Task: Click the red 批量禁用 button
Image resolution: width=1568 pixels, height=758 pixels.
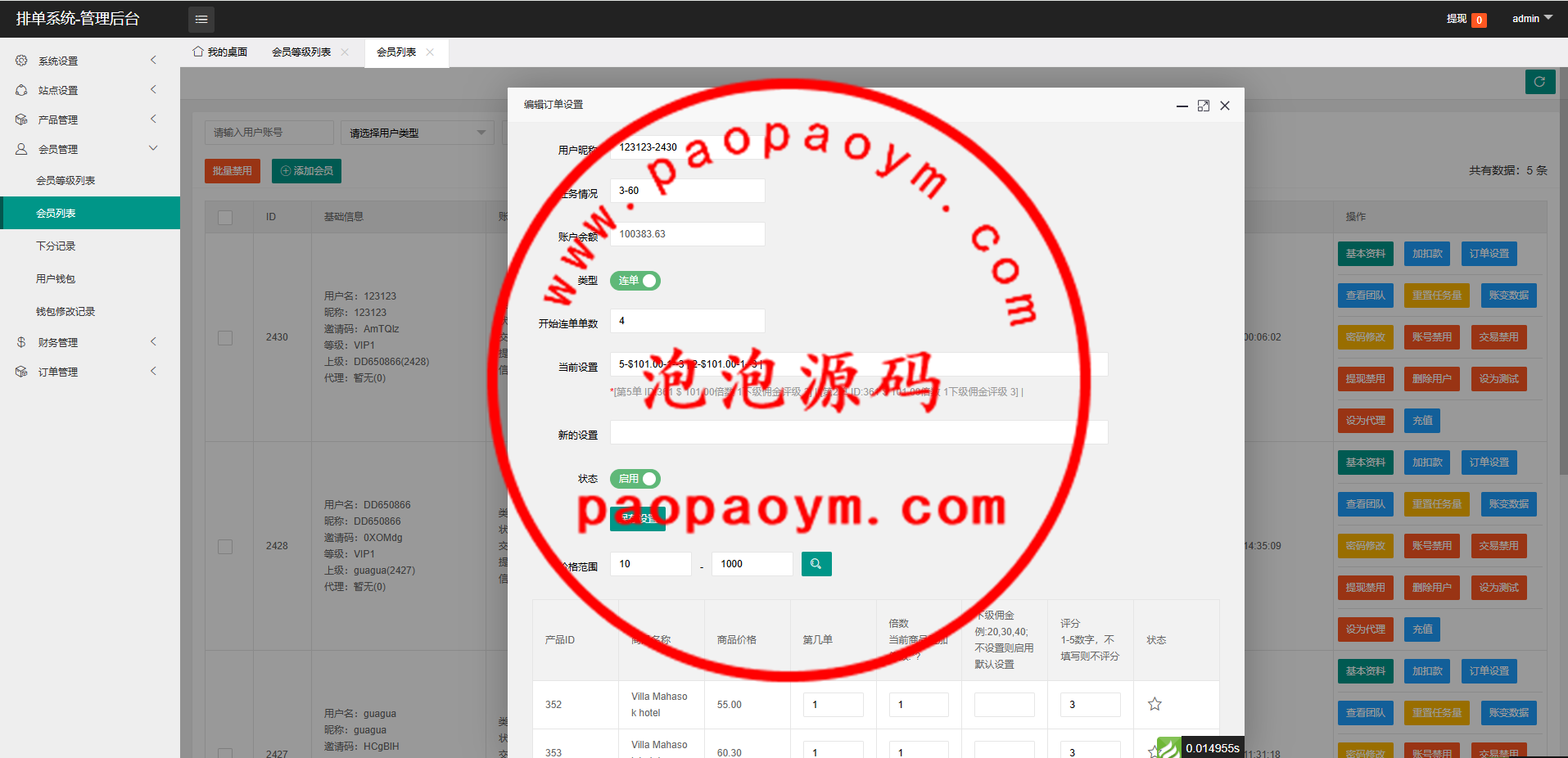Action: (x=233, y=171)
